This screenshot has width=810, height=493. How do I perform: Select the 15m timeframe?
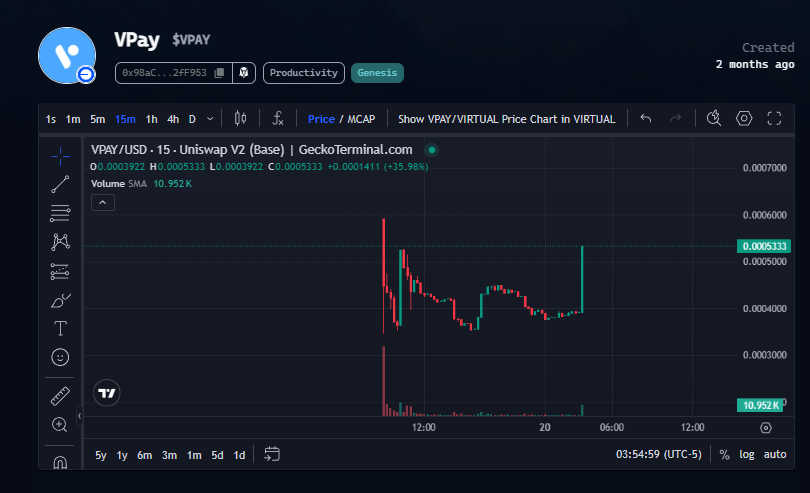coord(125,119)
